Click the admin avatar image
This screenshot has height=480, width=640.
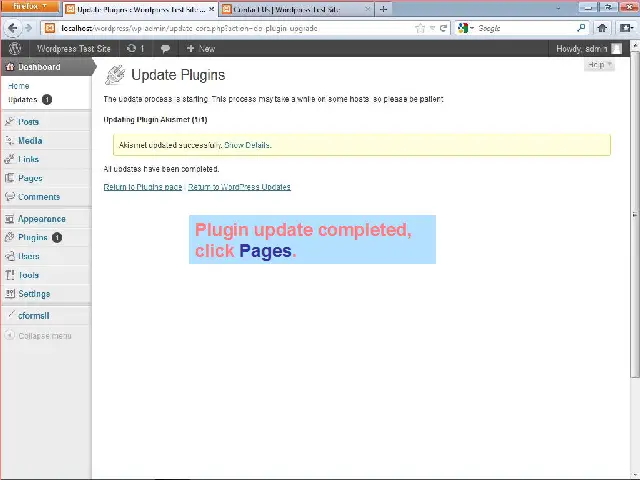coord(617,49)
